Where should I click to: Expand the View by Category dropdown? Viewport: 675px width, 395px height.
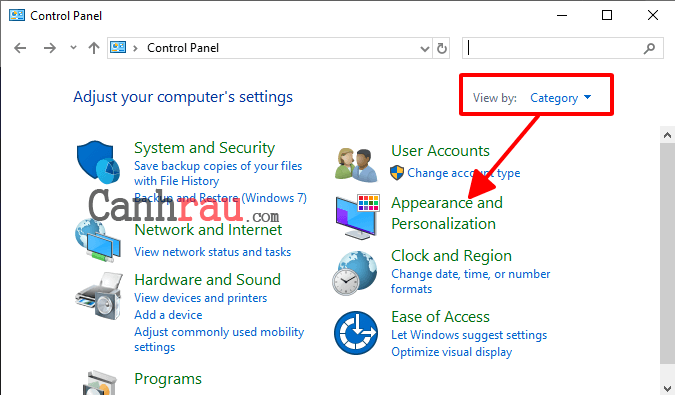click(x=560, y=98)
